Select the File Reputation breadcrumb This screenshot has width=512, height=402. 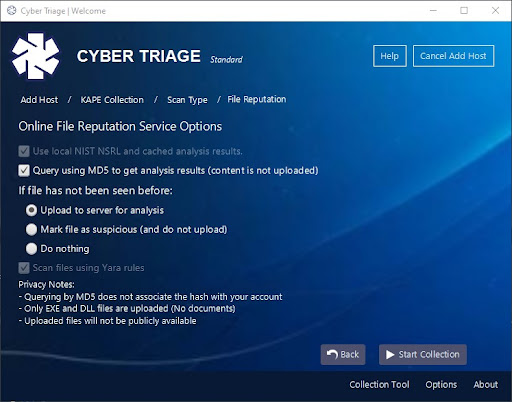coord(257,99)
